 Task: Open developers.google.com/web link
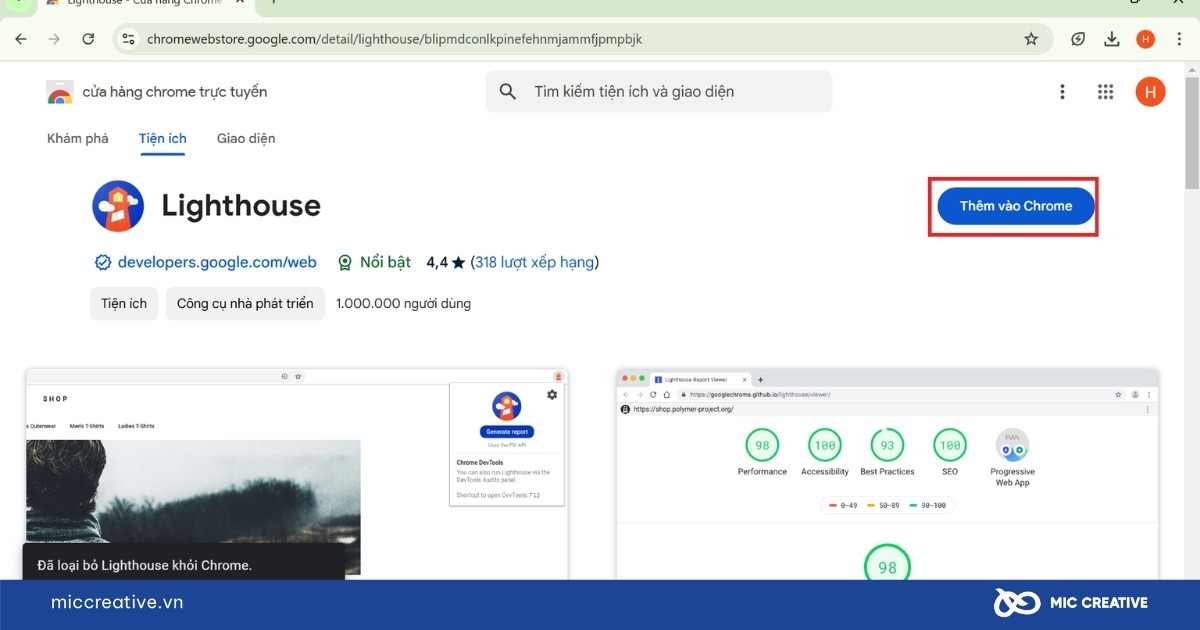[217, 262]
